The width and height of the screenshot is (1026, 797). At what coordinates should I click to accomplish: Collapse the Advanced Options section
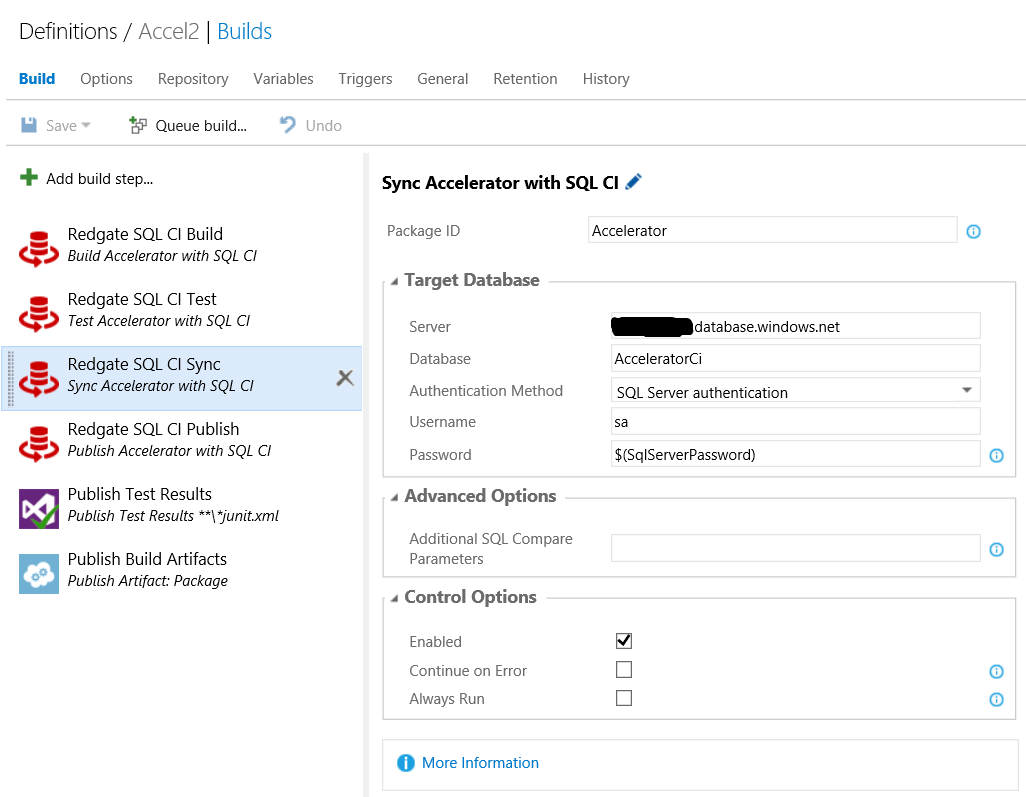coord(394,497)
